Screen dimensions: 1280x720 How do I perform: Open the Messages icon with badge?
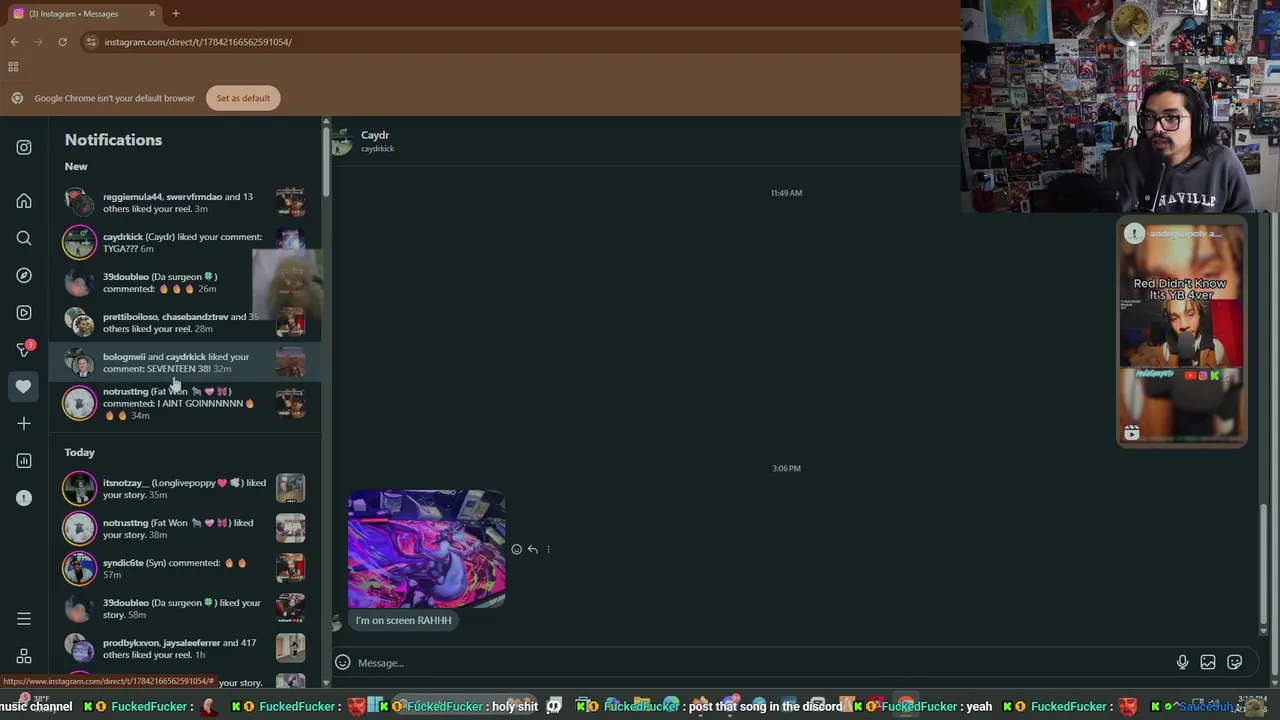tap(24, 349)
